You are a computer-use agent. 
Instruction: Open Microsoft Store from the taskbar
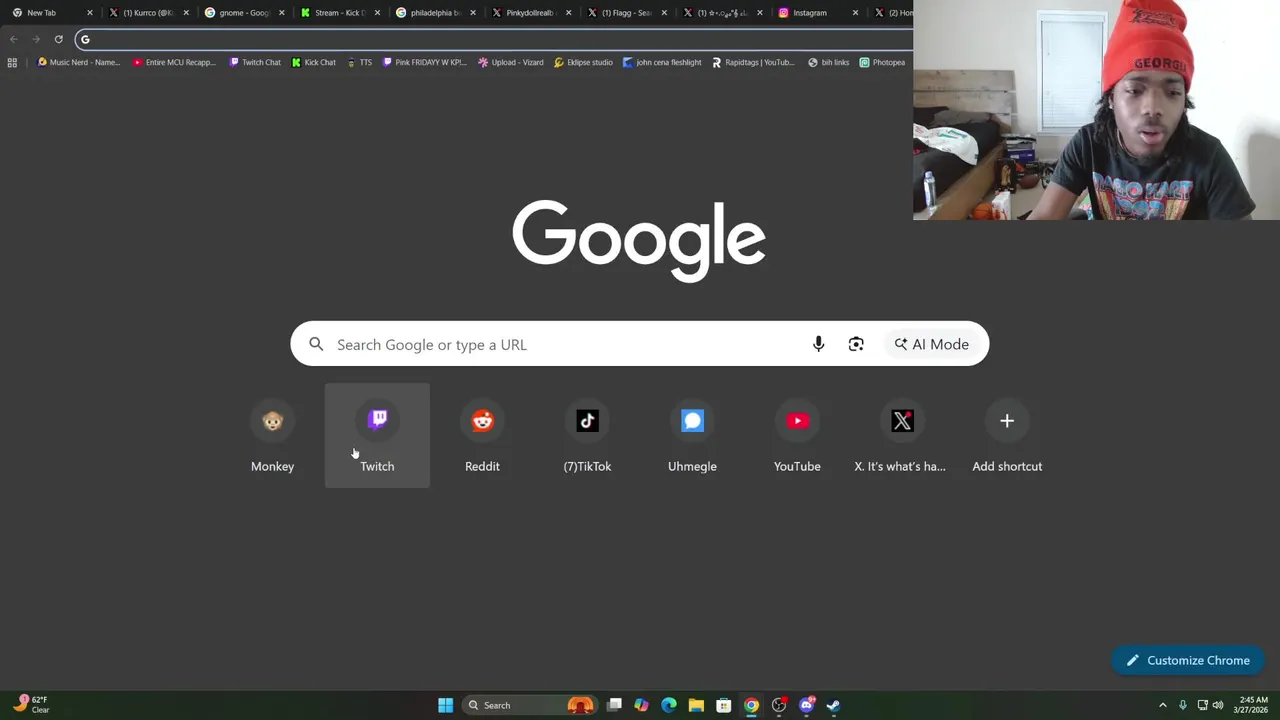(724, 705)
